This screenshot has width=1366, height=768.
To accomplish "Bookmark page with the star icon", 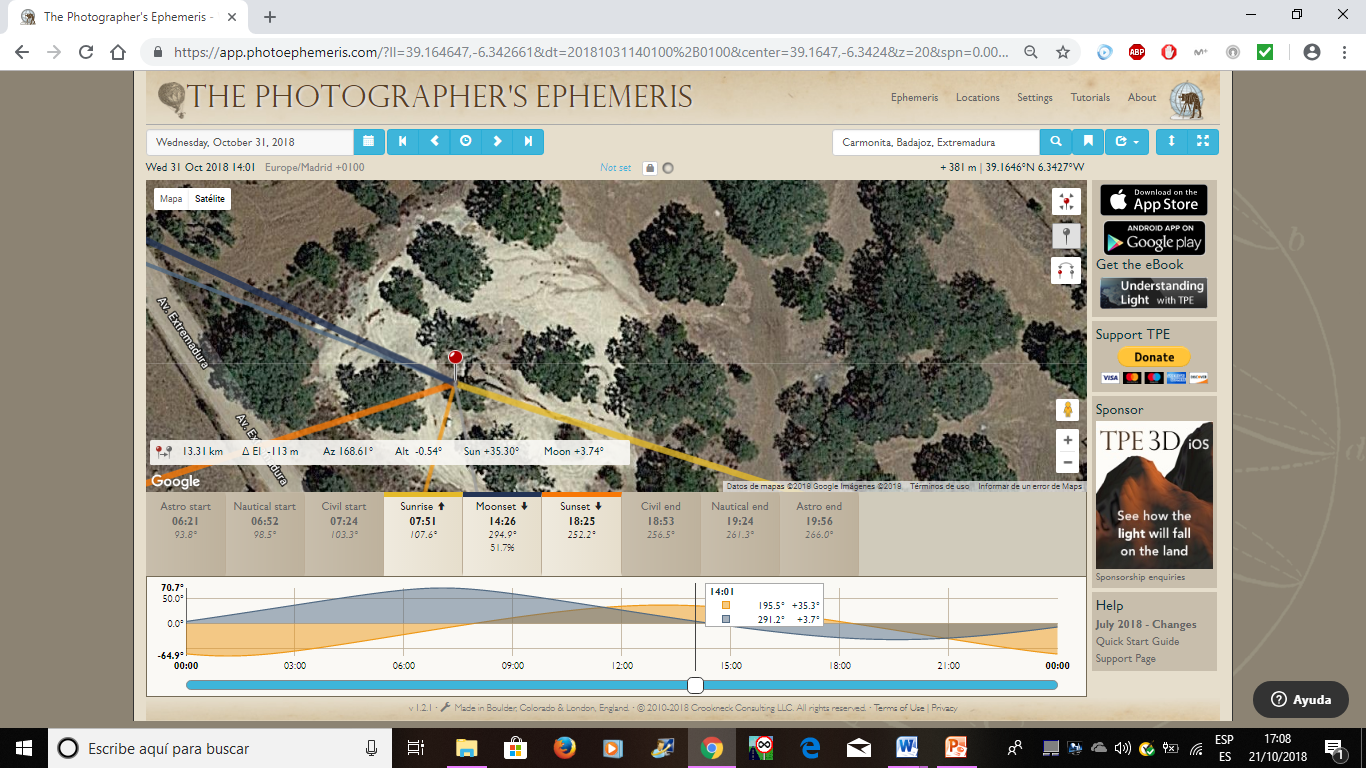I will (1063, 52).
